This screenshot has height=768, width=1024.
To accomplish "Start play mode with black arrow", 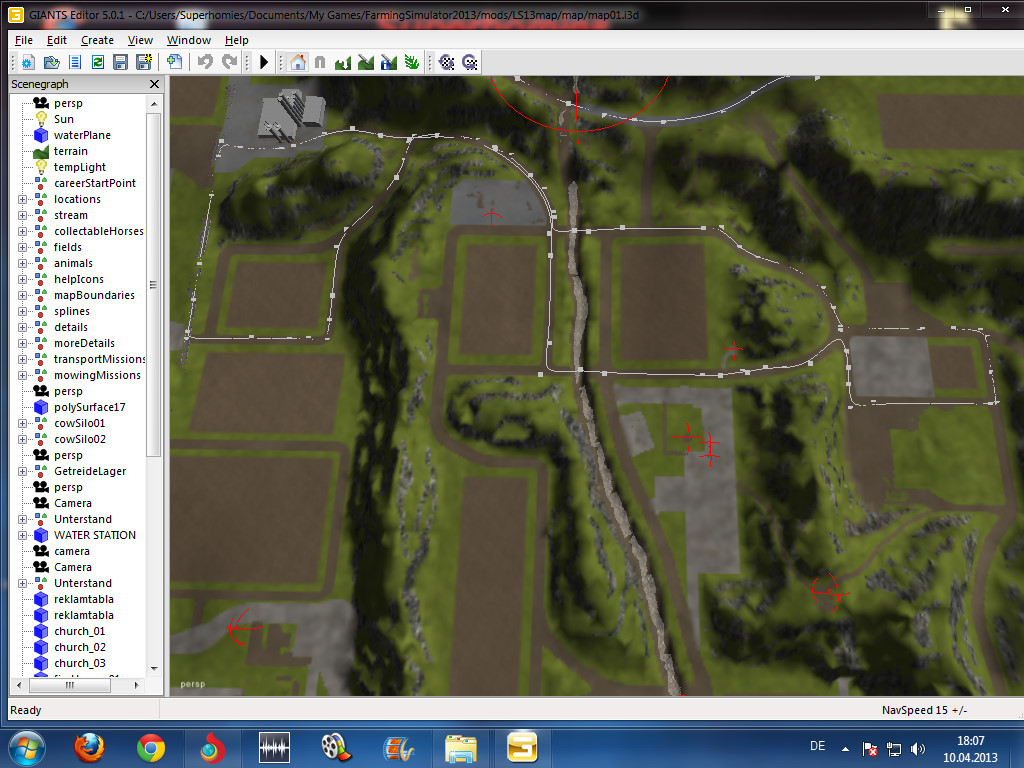I will pyautogui.click(x=264, y=62).
